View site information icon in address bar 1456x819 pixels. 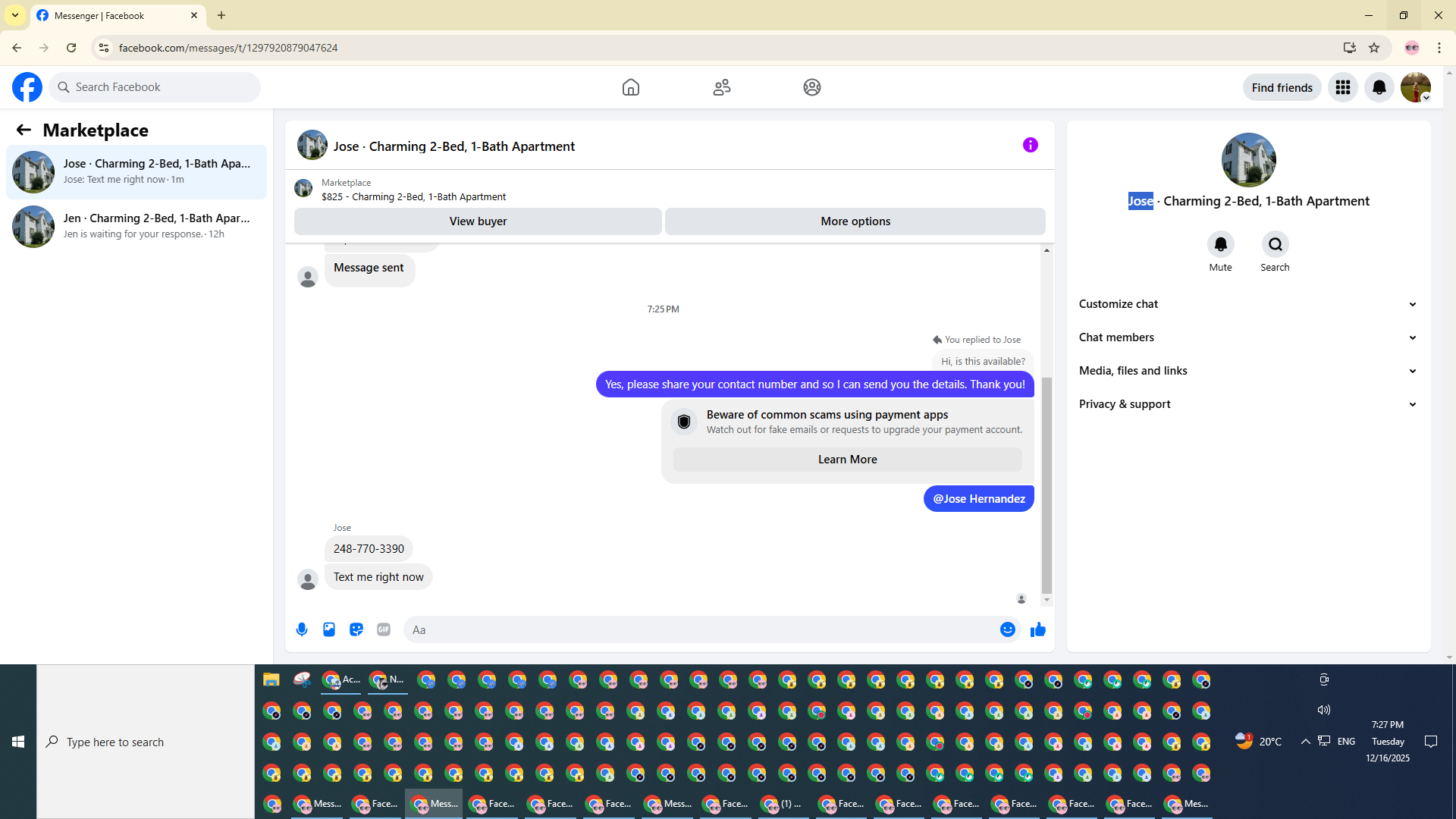(104, 48)
